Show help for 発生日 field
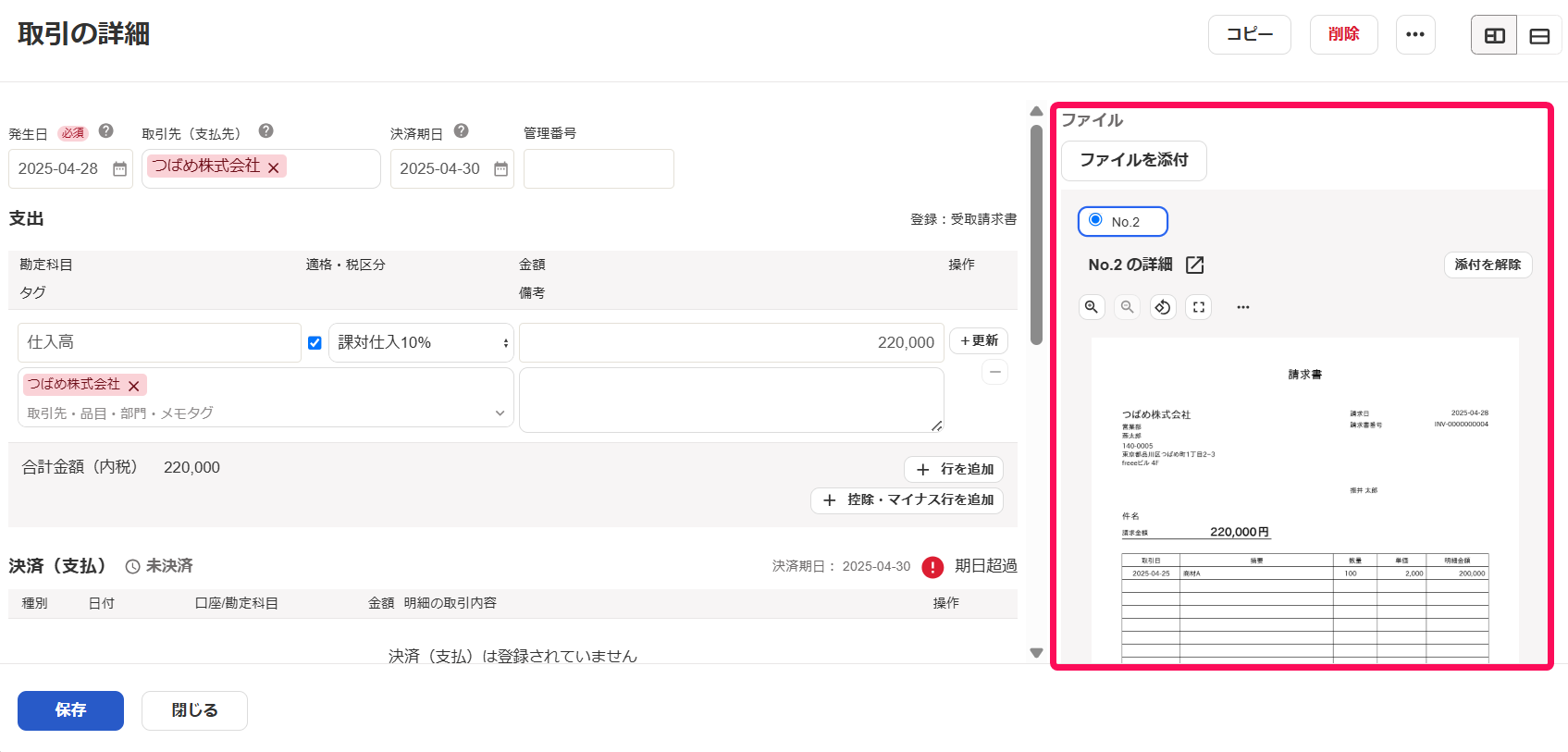Viewport: 1568px width, 752px height. [106, 131]
